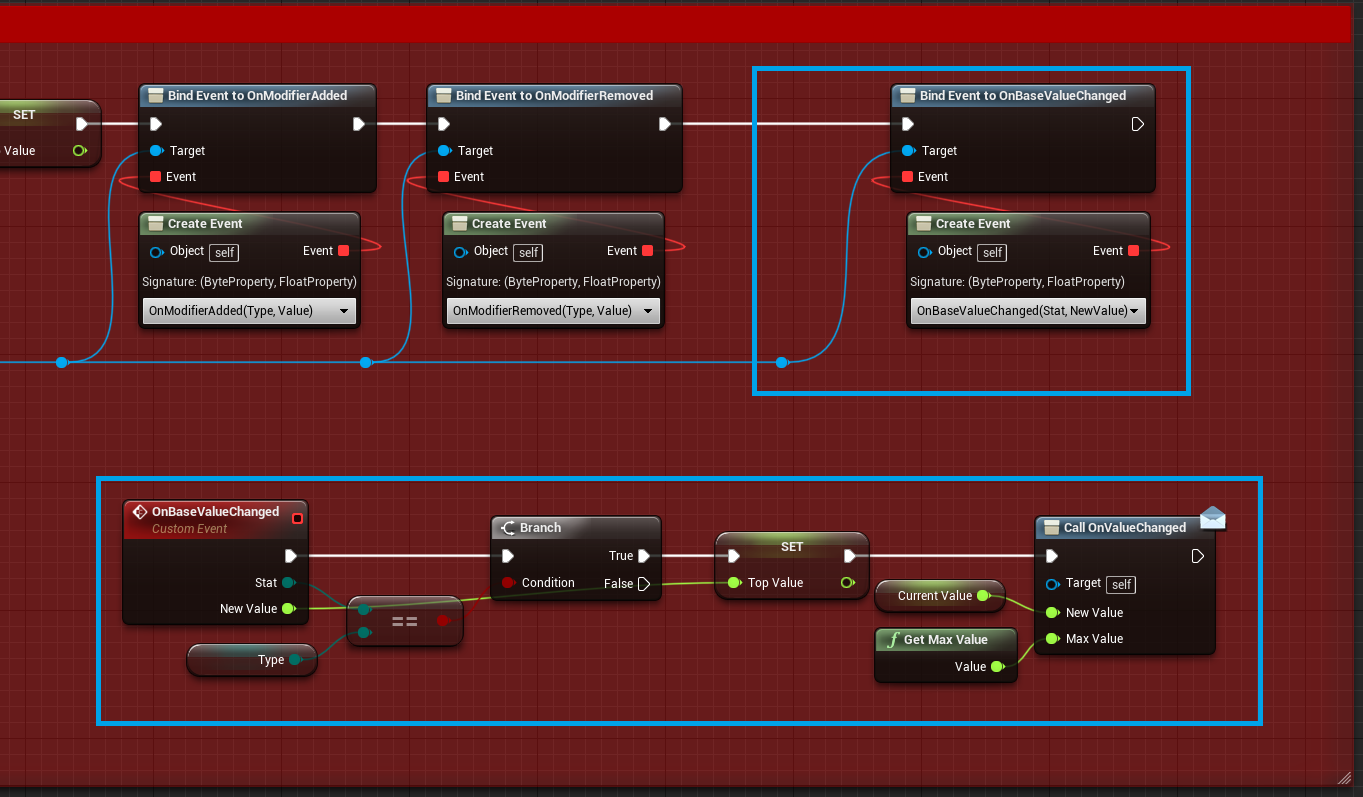Click the Branch node's False execution pin
Image resolution: width=1363 pixels, height=797 pixels.
pyautogui.click(x=644, y=584)
